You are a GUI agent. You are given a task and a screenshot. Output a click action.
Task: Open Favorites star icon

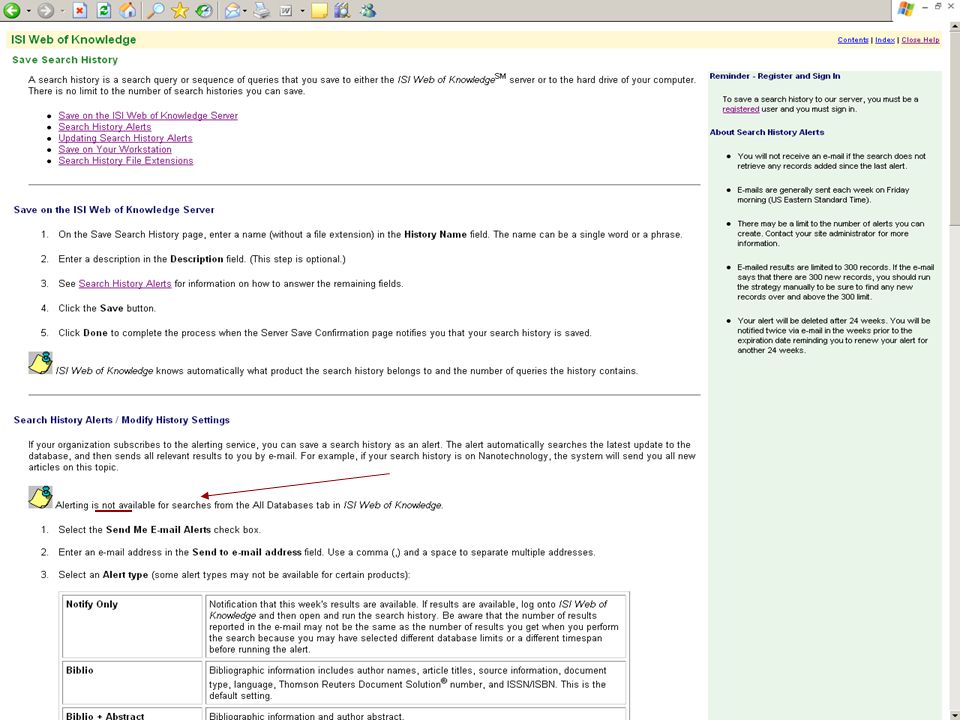click(180, 10)
